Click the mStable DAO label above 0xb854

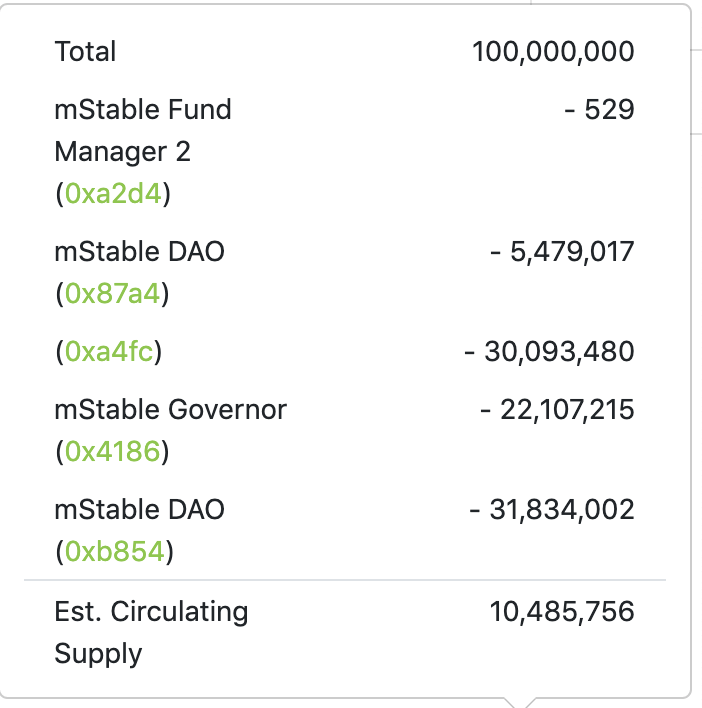pos(139,509)
